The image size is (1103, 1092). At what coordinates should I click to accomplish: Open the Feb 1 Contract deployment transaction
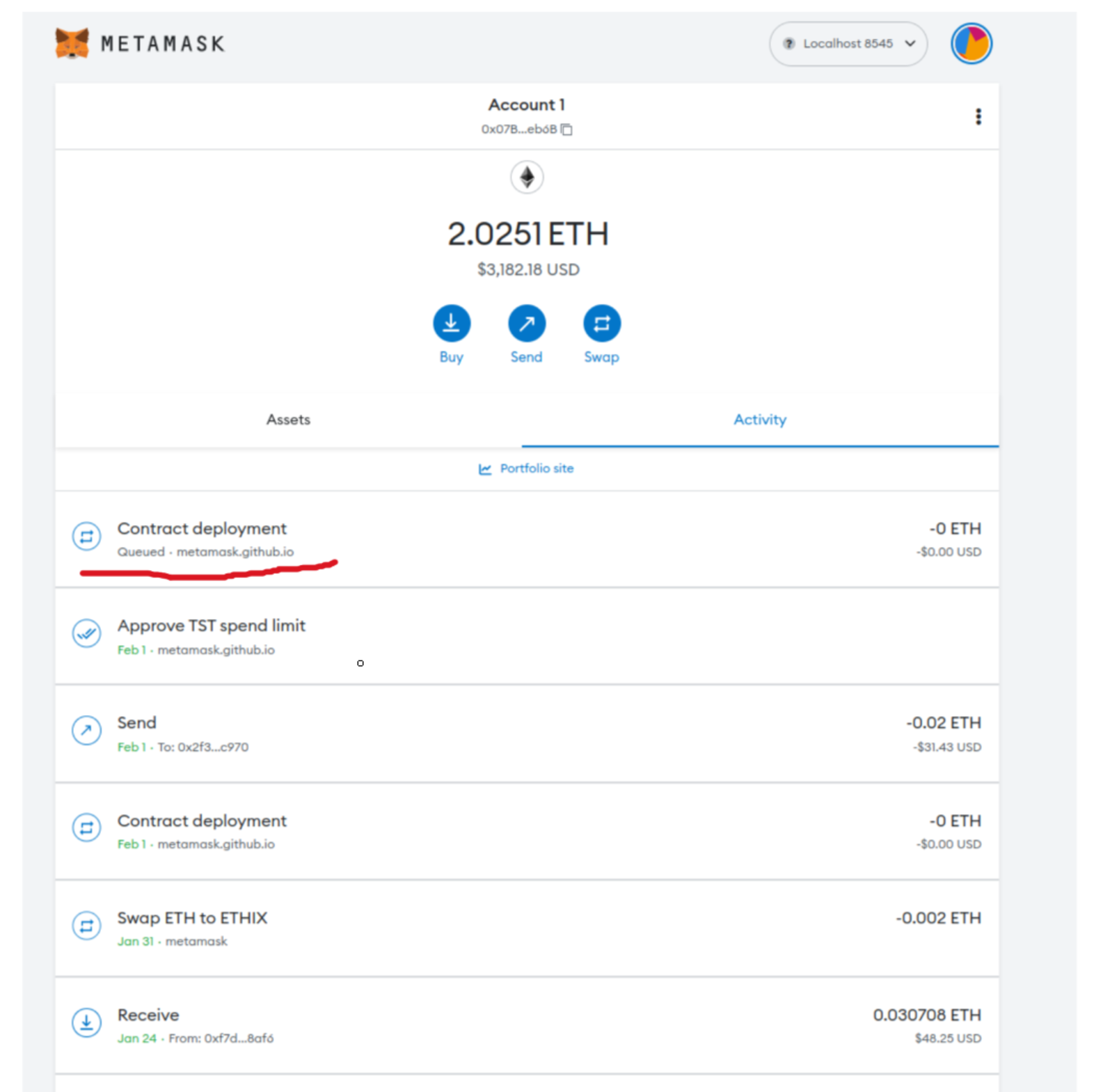point(527,831)
